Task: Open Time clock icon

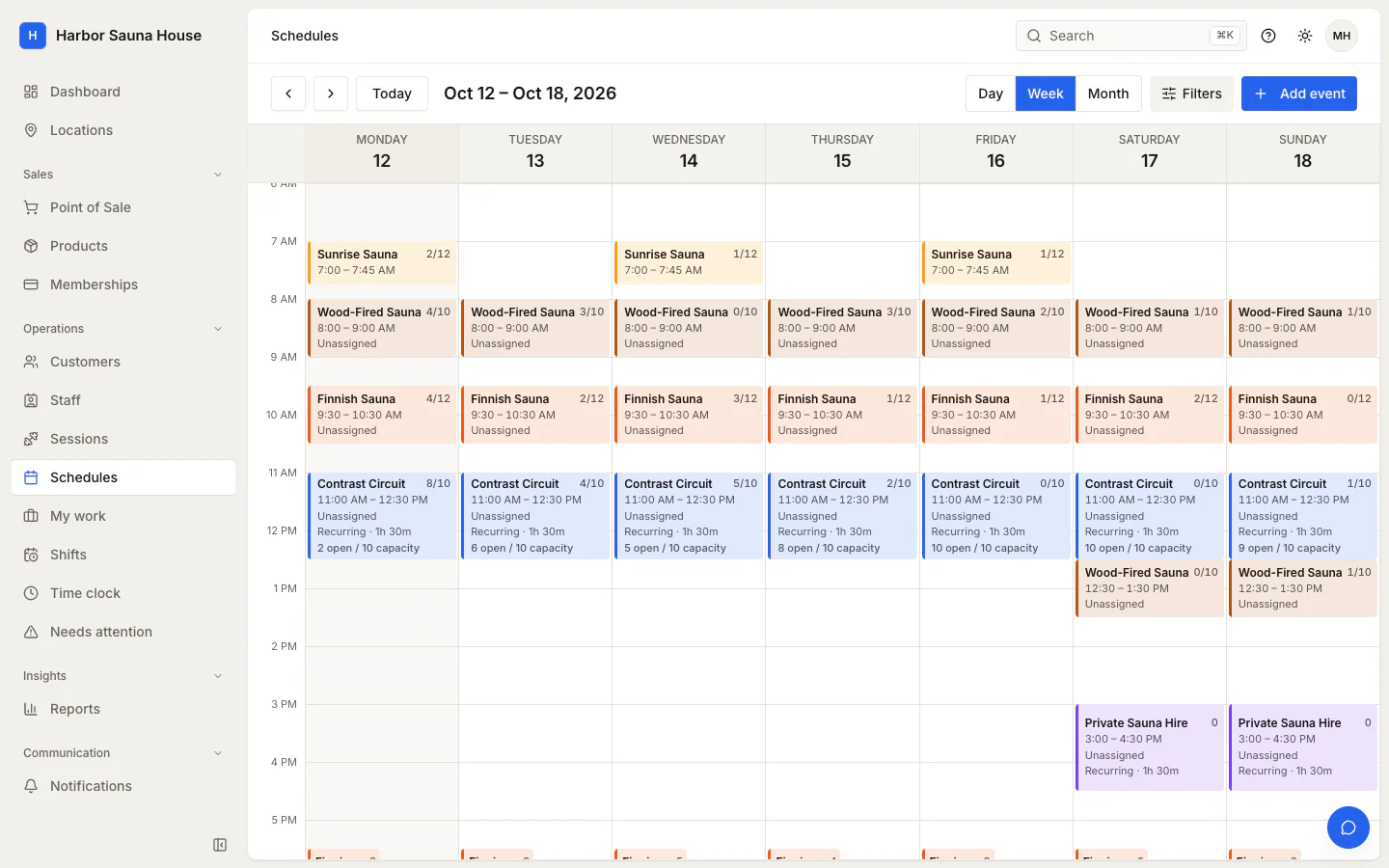Action: [31, 593]
